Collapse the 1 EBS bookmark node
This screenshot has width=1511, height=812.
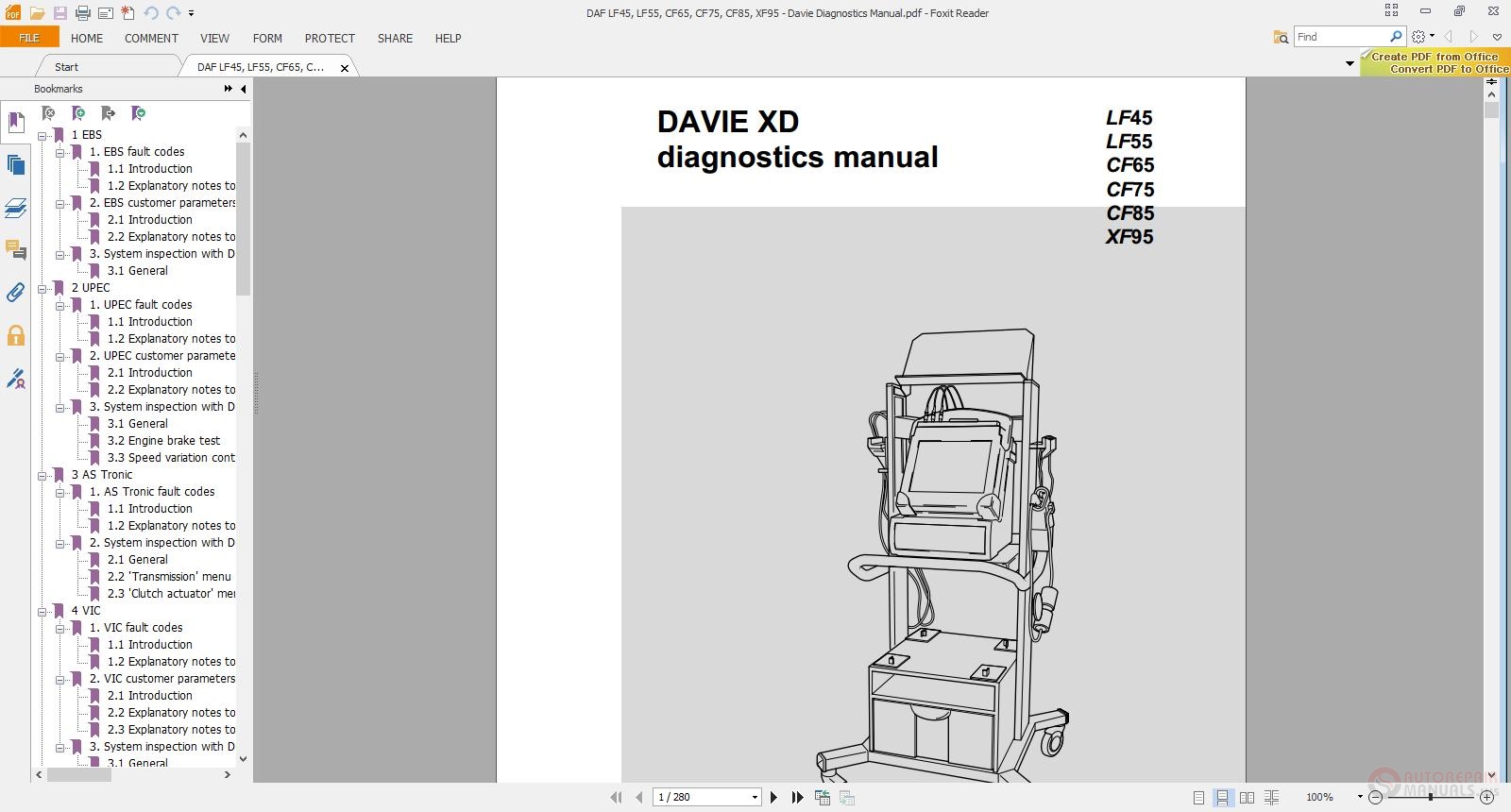click(x=42, y=135)
